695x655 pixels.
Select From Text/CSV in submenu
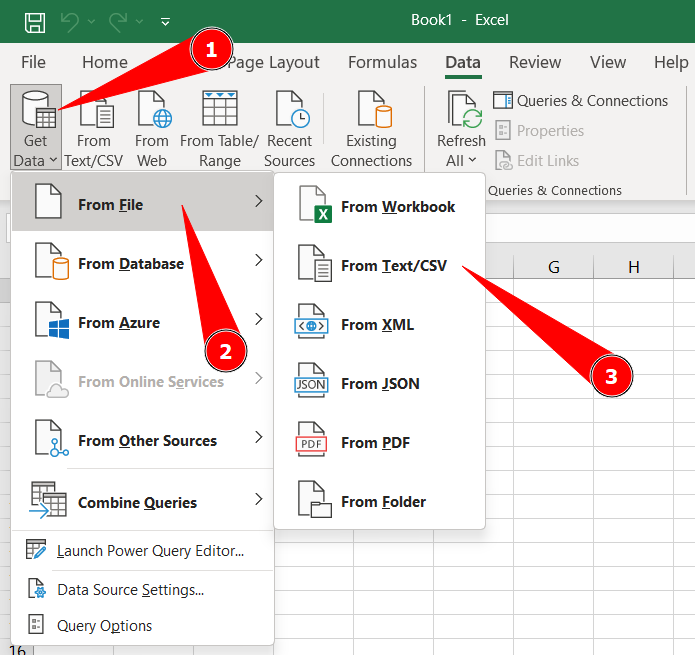click(380, 264)
